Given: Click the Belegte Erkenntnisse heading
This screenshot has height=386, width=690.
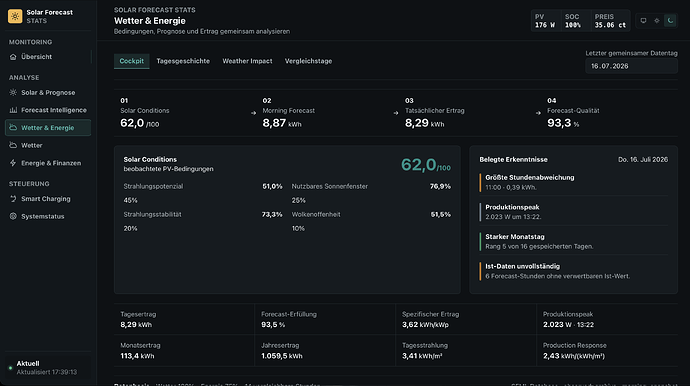Looking at the screenshot, I should point(513,159).
